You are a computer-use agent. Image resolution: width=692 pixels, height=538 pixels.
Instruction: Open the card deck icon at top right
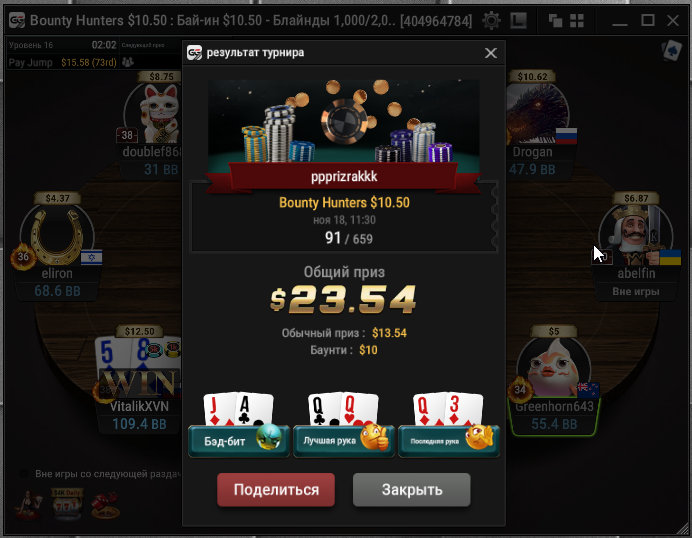(x=672, y=51)
